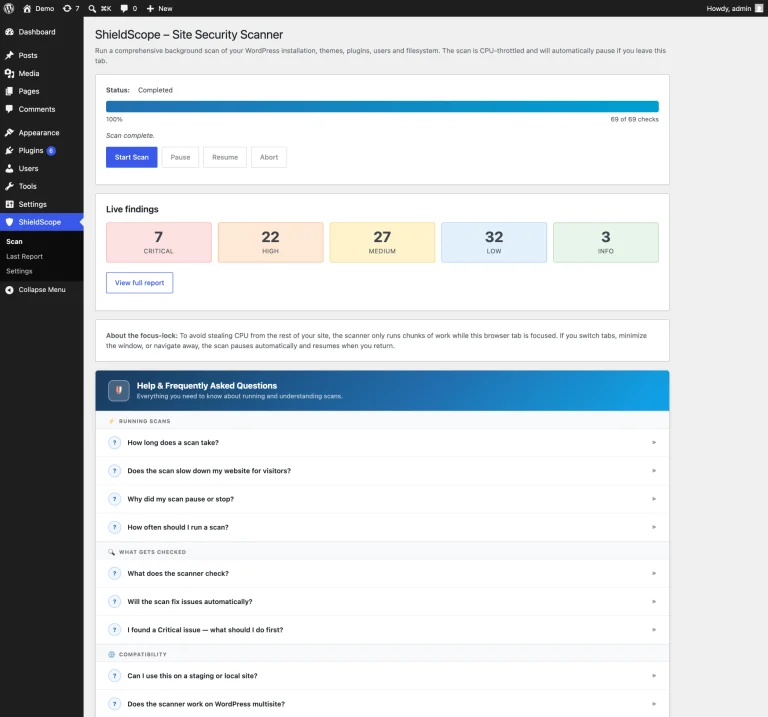
Task: Click the Start Scan button
Action: click(132, 157)
